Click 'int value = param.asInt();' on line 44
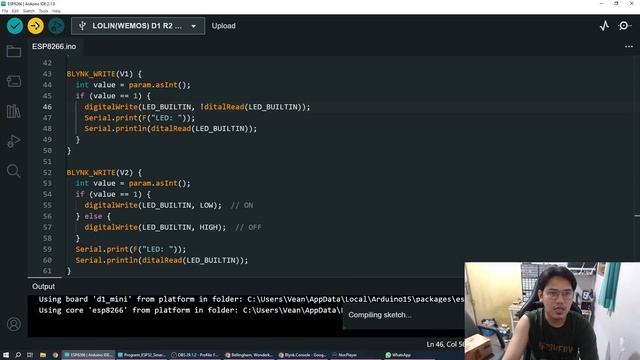 pos(133,85)
